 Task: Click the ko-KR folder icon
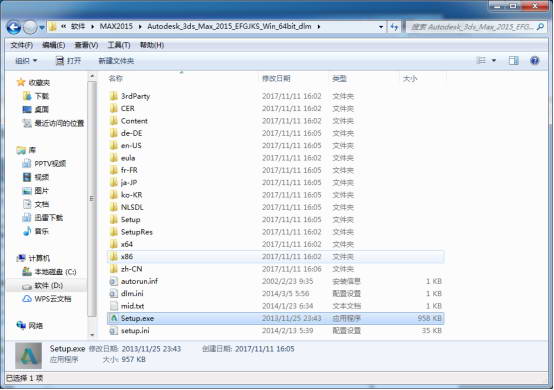coord(113,195)
